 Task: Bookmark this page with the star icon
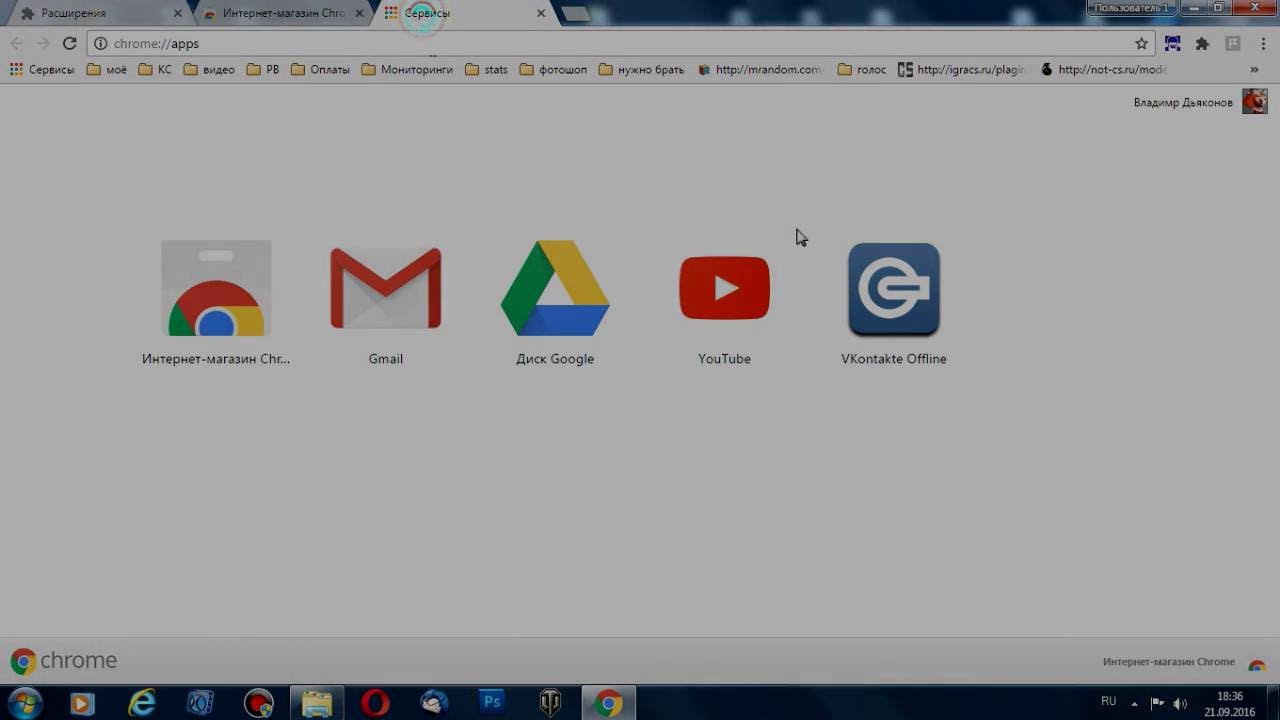coord(1141,43)
